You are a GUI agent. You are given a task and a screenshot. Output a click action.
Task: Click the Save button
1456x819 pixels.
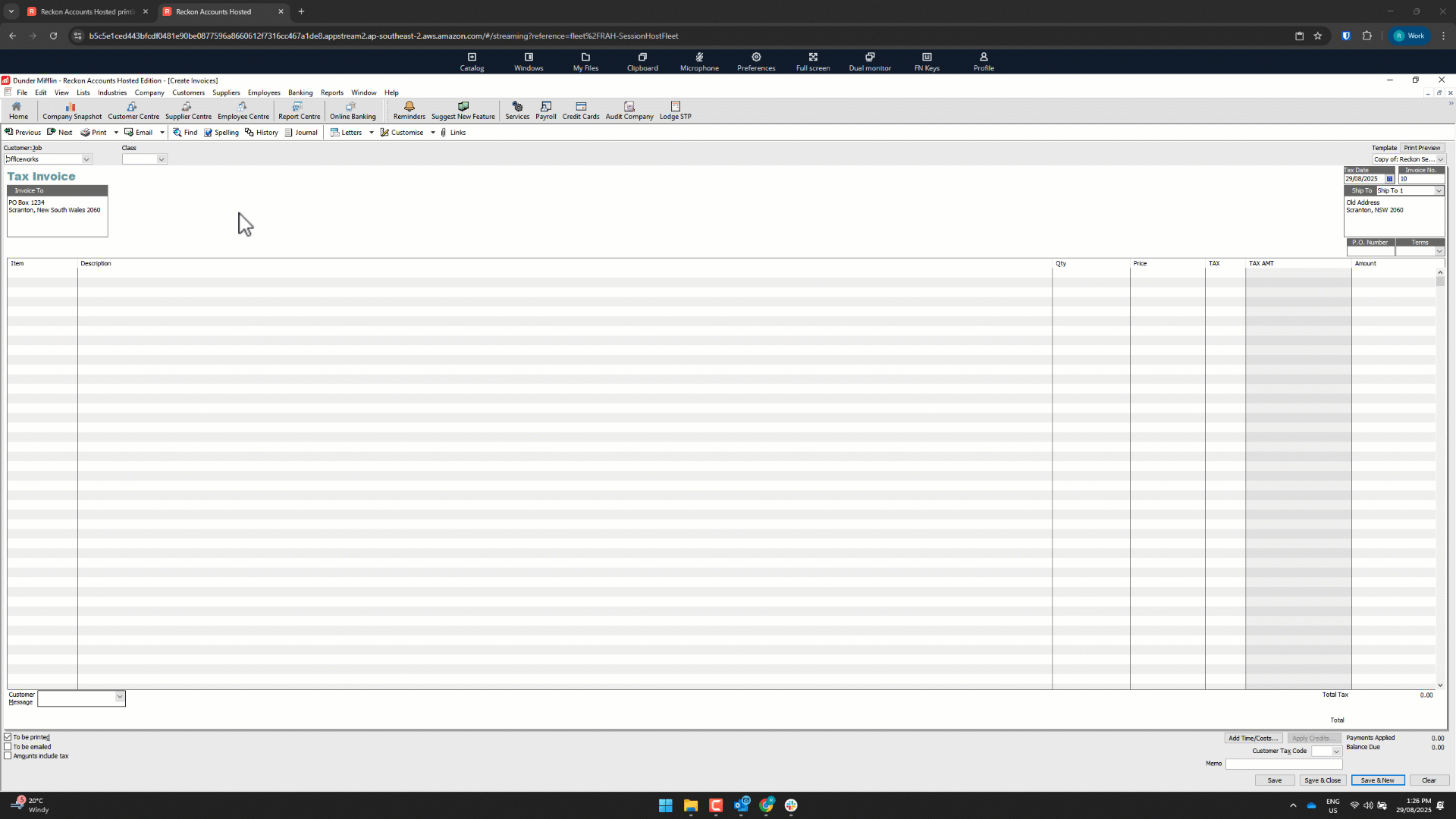coord(1275,780)
